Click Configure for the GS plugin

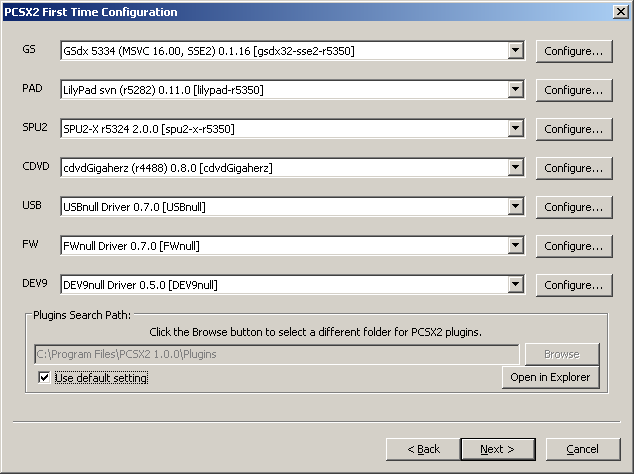[574, 51]
